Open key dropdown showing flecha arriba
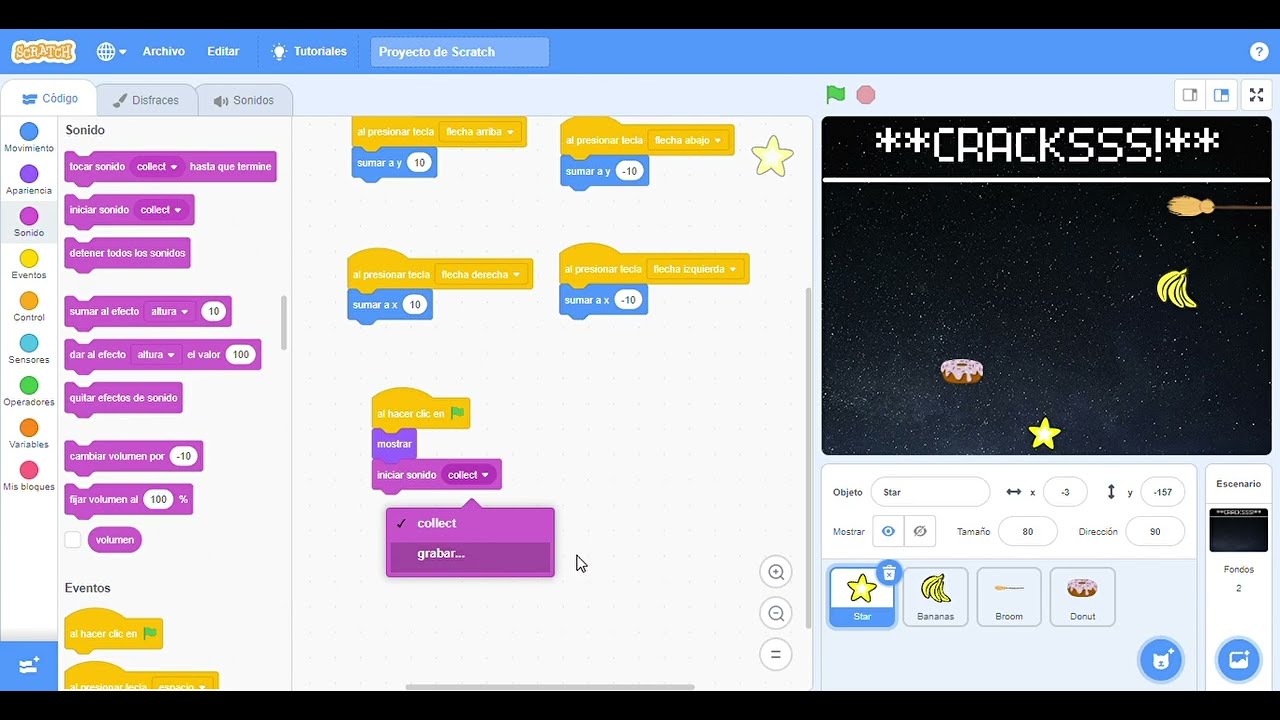 [479, 132]
